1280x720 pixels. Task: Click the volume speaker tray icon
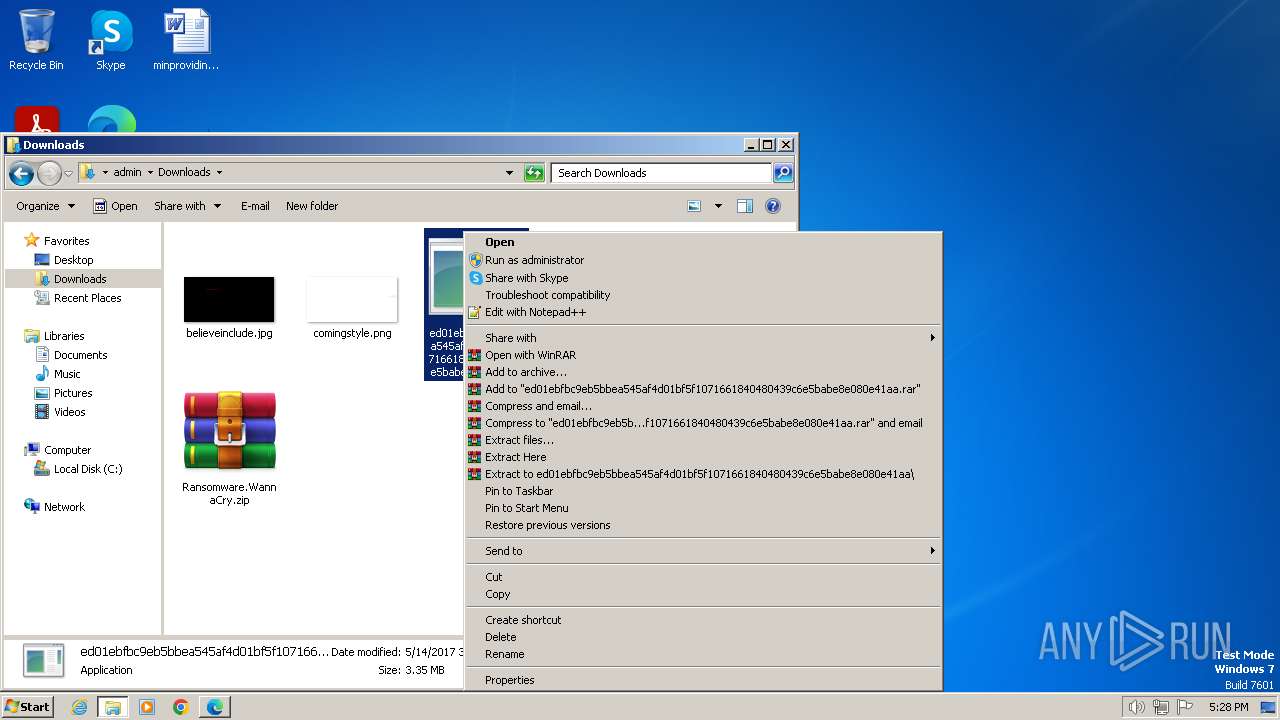[x=1136, y=707]
